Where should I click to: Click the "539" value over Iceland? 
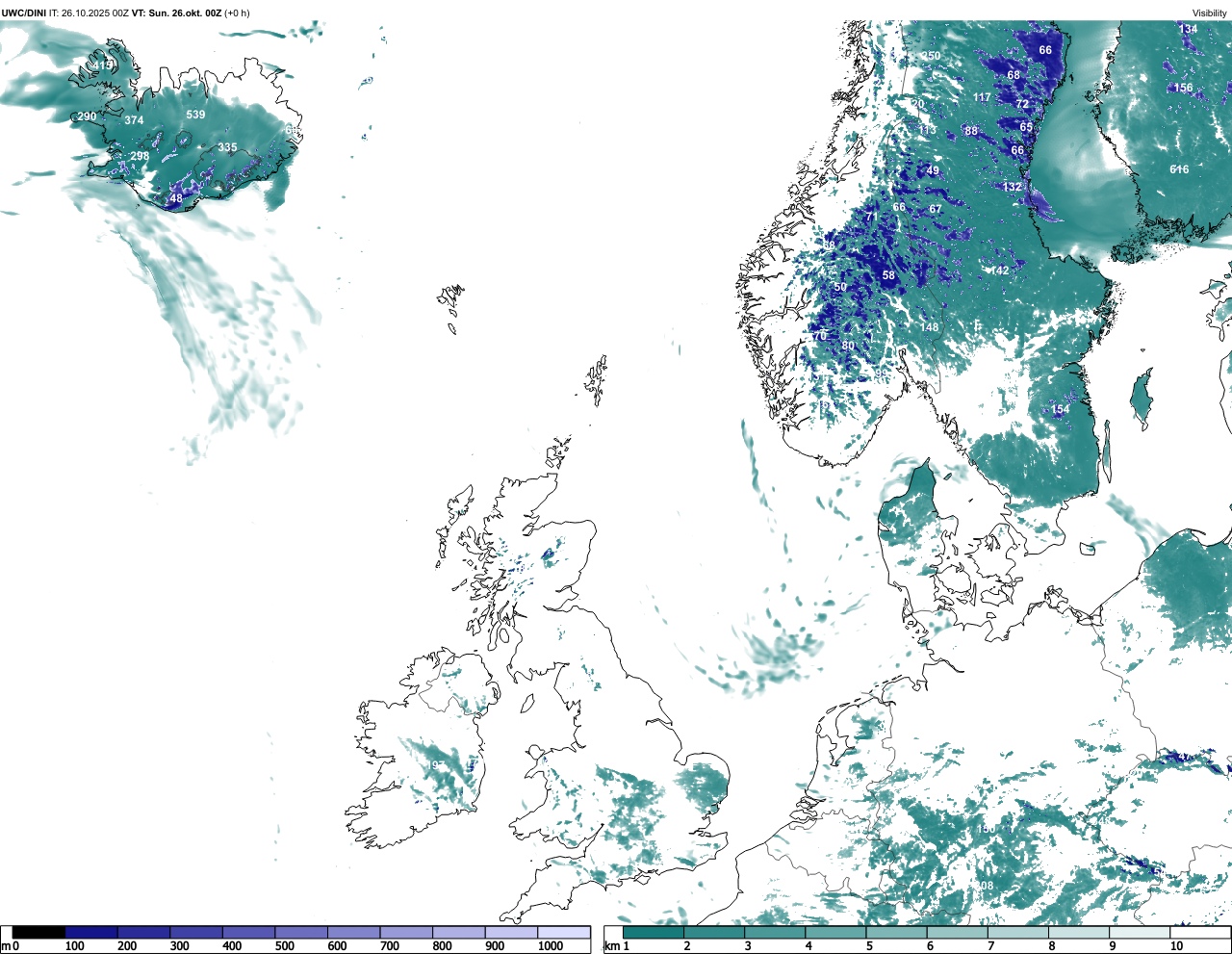pyautogui.click(x=195, y=115)
